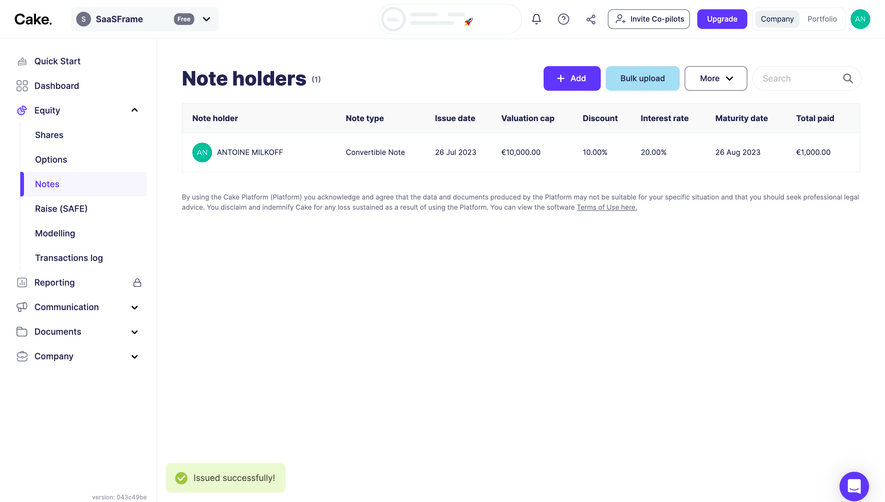Click the onboarding progress rocket widget
Viewport: 885px width, 502px height.
click(450, 19)
